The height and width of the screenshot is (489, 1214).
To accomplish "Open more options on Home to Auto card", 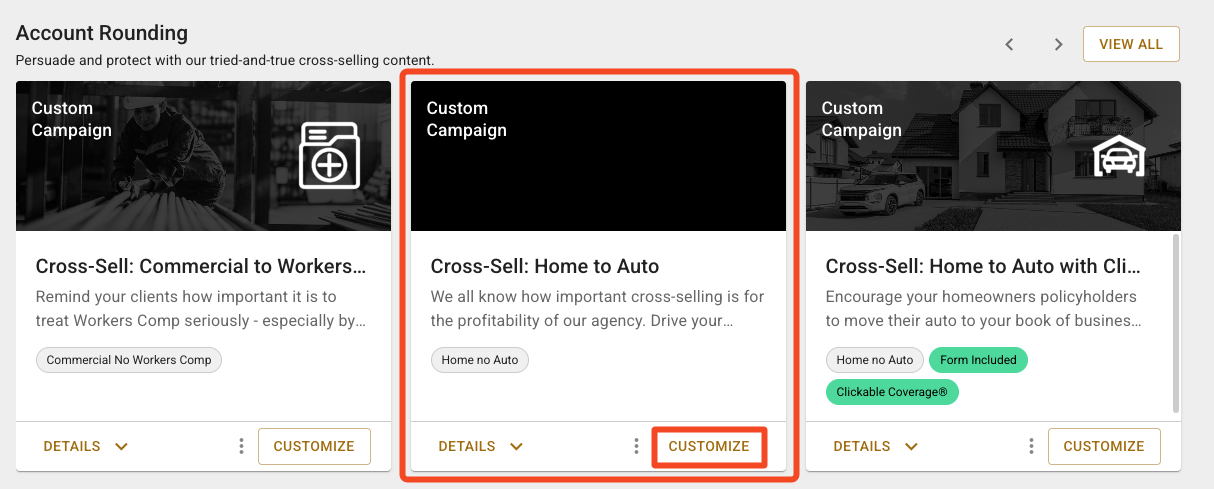I will point(636,446).
